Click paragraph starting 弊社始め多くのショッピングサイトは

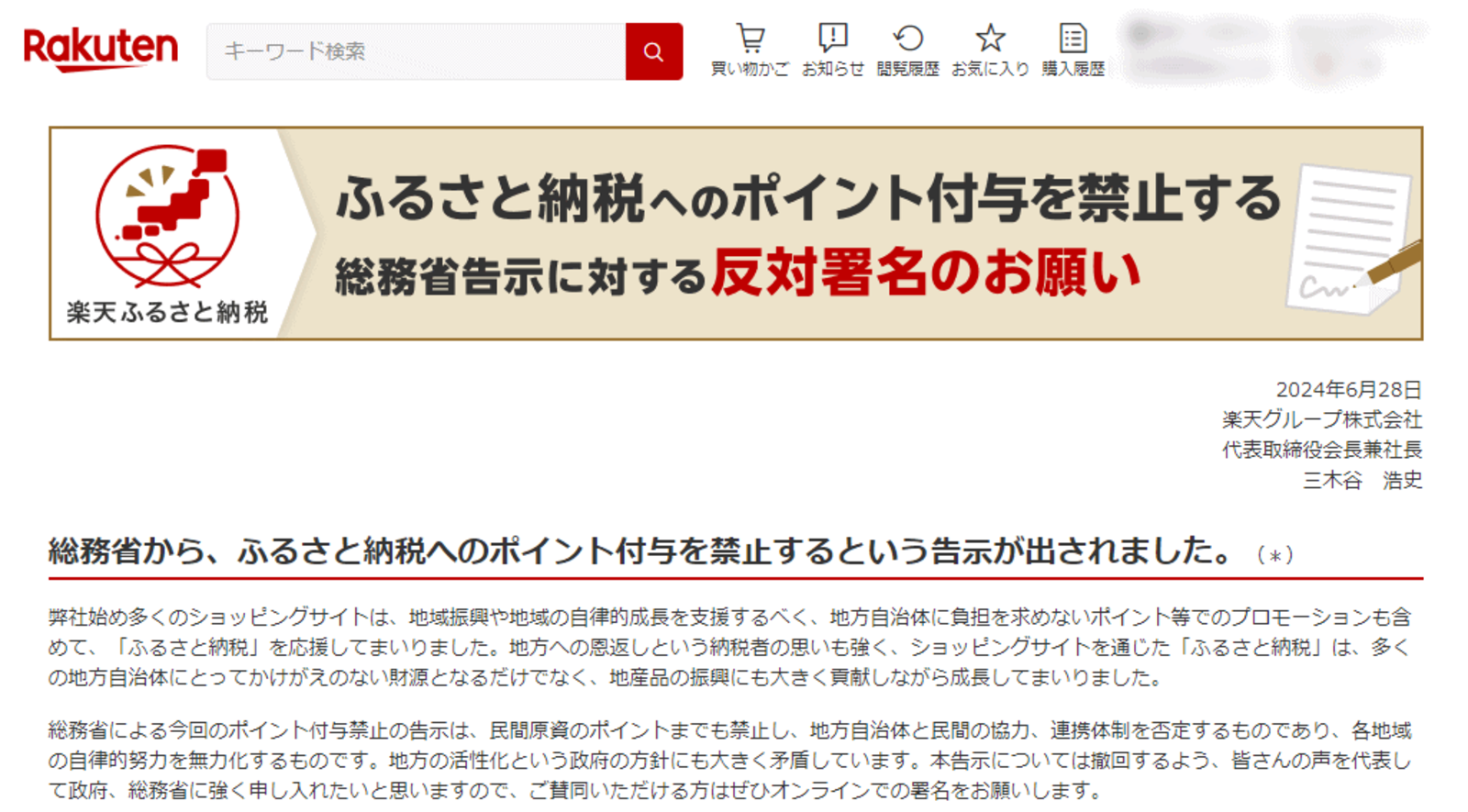[730, 647]
